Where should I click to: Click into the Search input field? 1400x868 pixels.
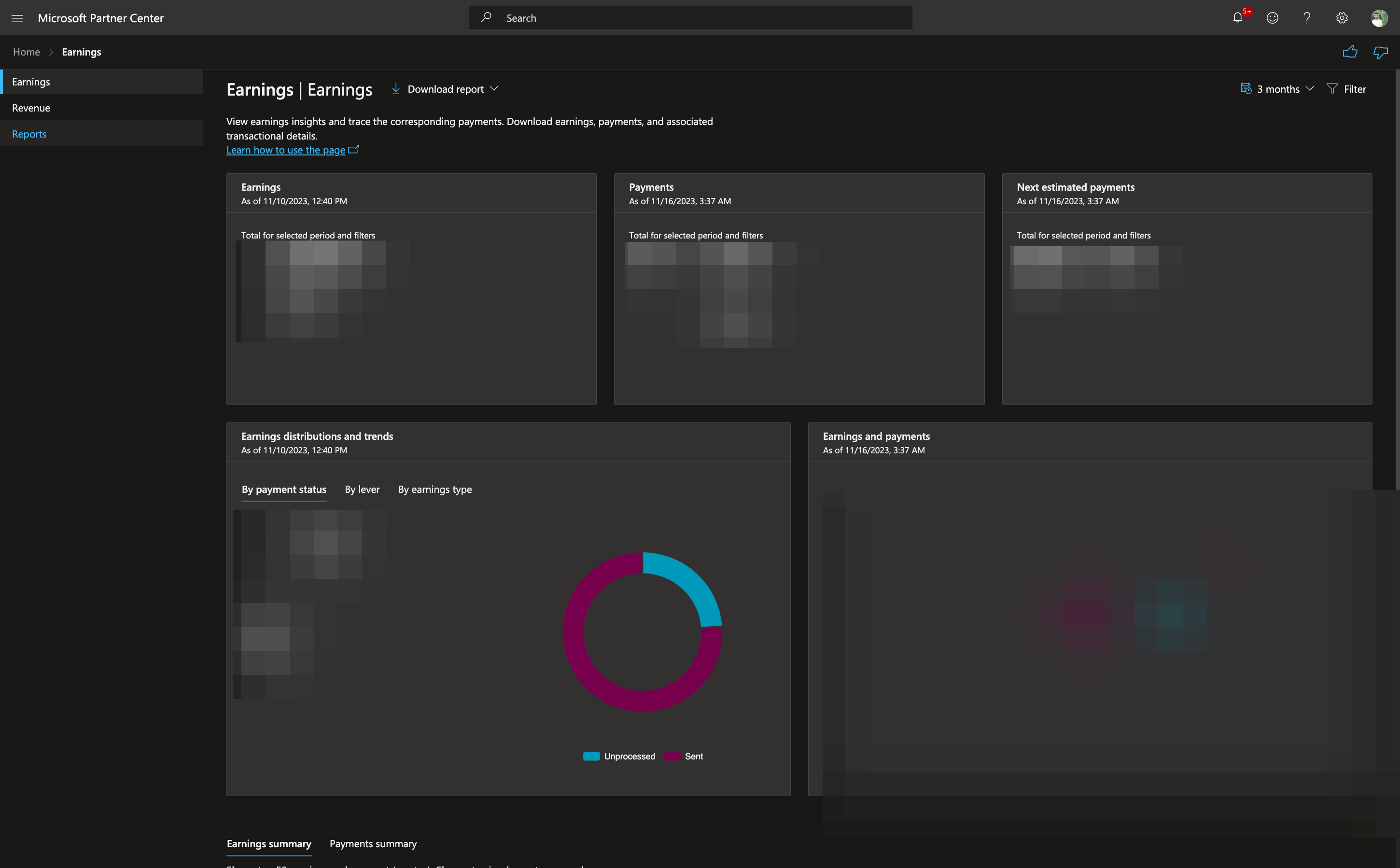coord(690,17)
